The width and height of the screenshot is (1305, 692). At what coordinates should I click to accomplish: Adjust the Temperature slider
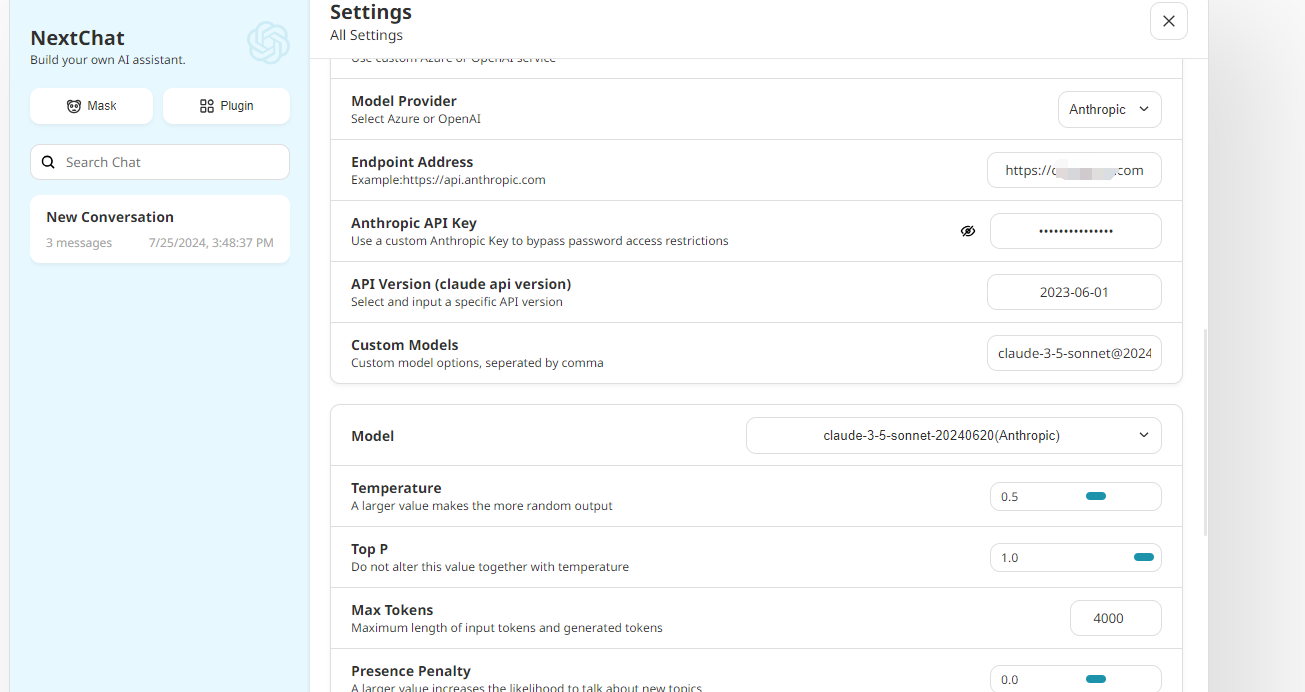pyautogui.click(x=1097, y=497)
